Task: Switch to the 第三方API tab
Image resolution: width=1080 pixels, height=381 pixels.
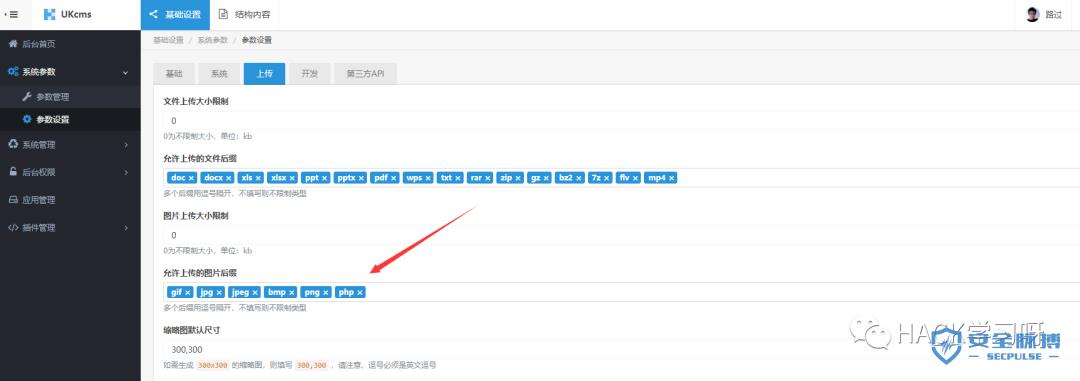Action: pos(365,74)
